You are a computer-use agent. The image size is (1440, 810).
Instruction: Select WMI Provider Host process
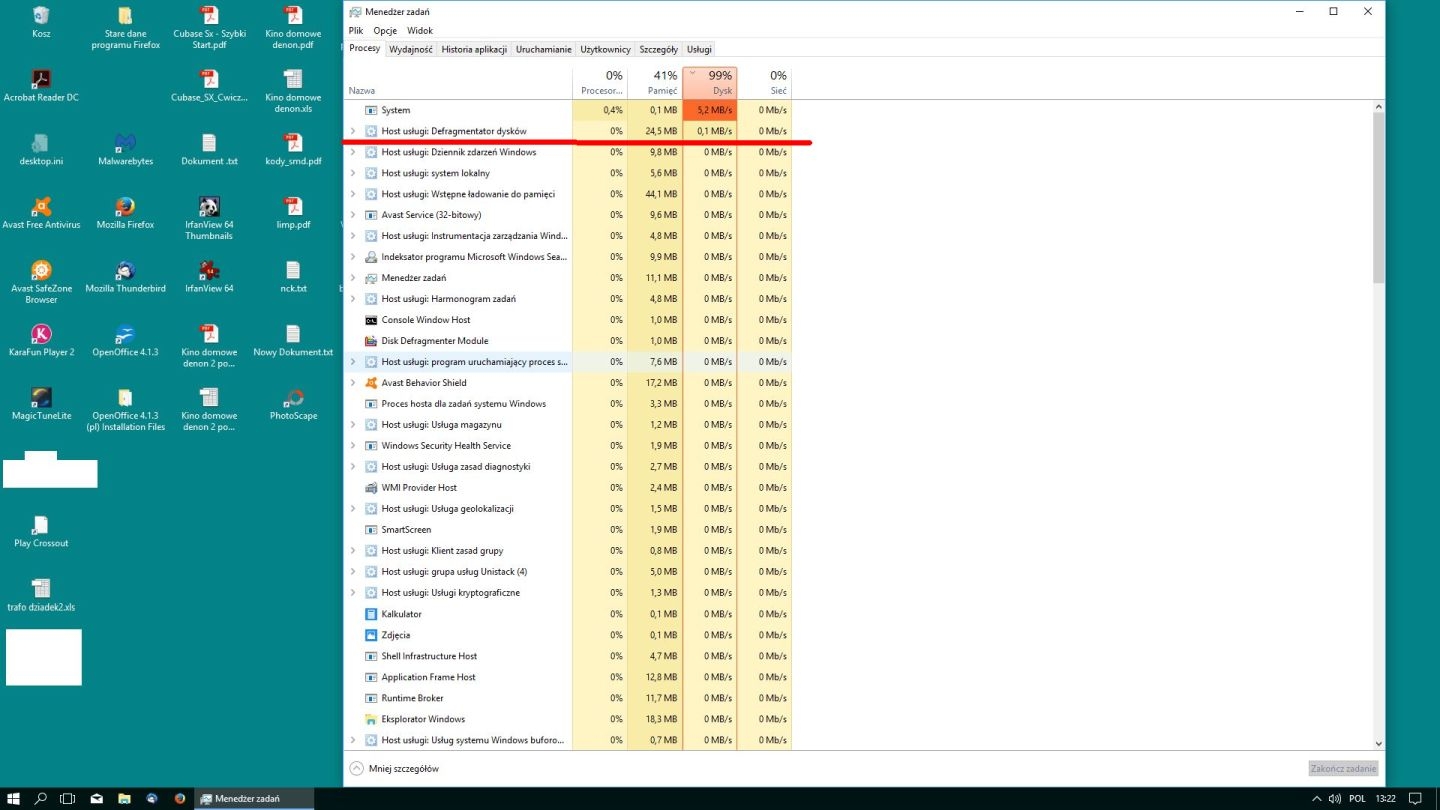tap(568, 488)
